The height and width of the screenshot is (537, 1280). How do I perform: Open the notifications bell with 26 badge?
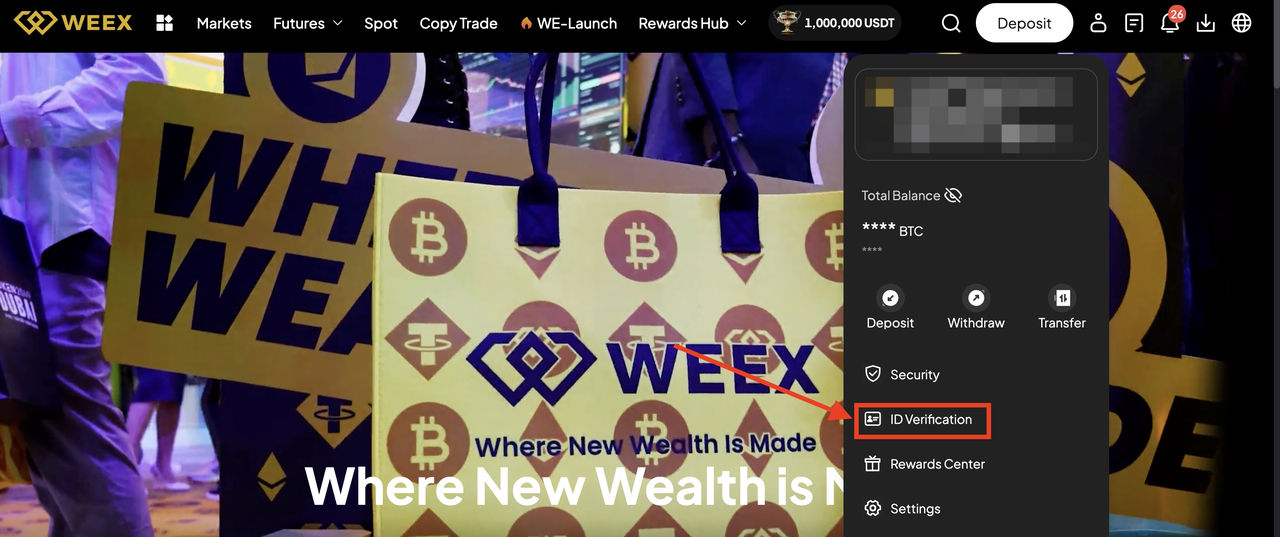[x=1171, y=21]
